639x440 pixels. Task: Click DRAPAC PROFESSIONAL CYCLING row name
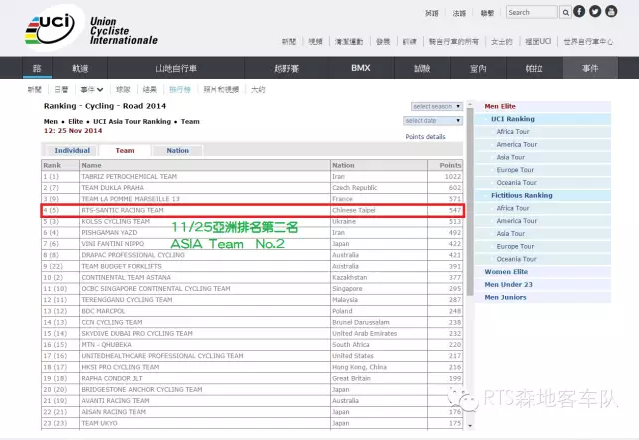click(x=133, y=255)
